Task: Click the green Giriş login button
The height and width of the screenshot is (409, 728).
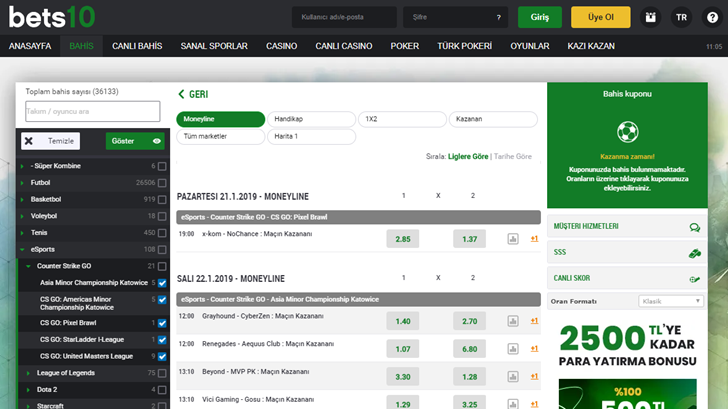Action: coord(540,18)
